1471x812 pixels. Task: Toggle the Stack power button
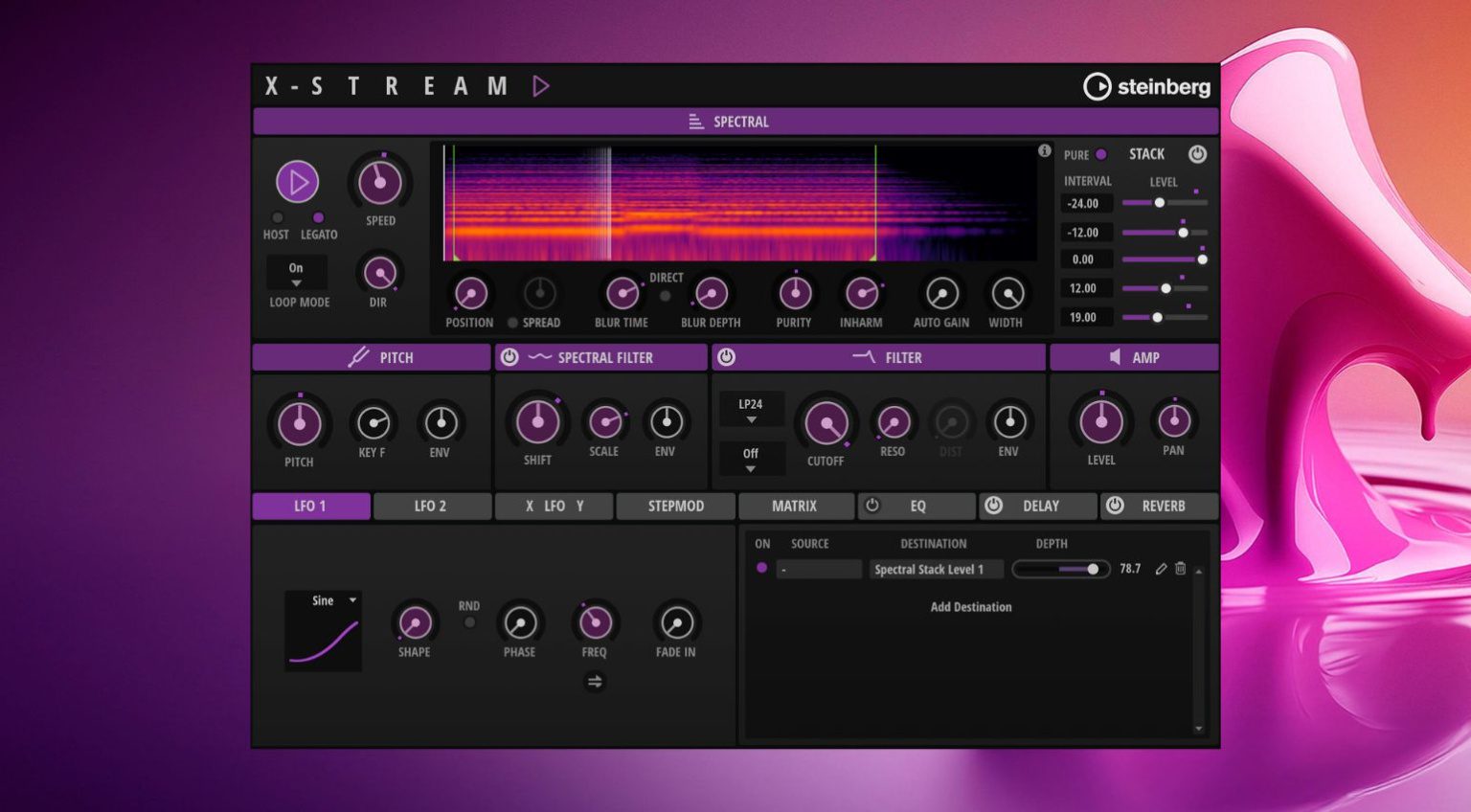coord(1197,154)
